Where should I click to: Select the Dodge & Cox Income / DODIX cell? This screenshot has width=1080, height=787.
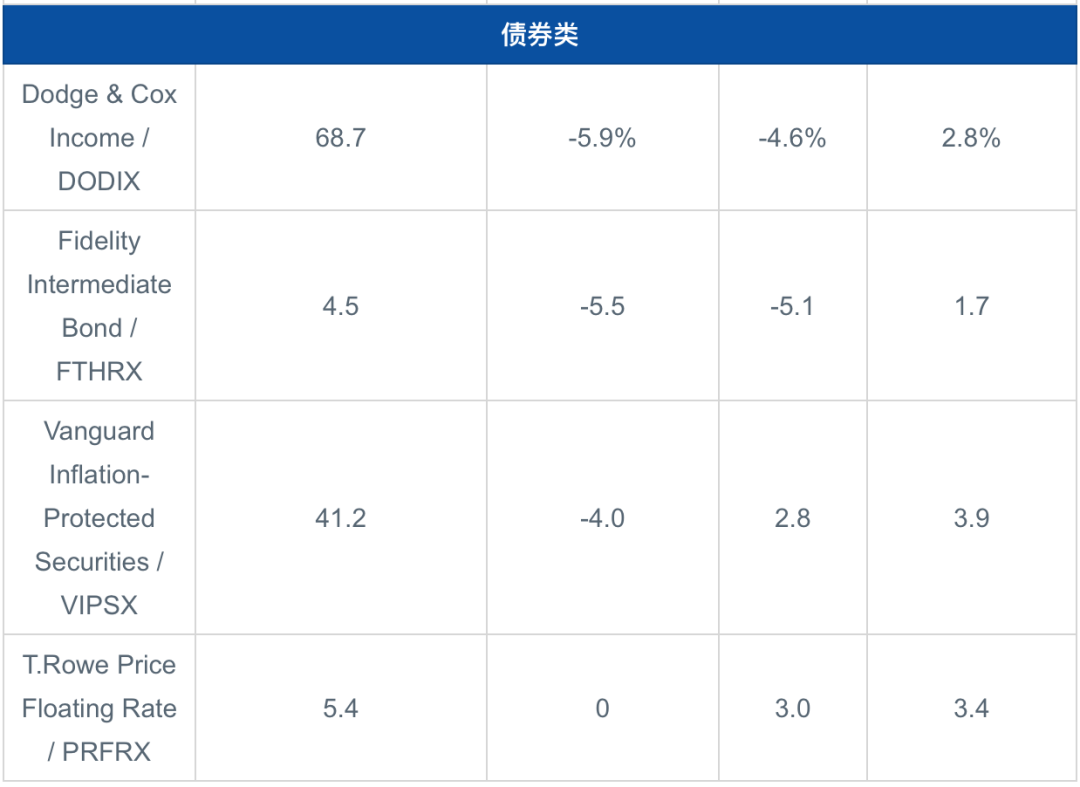(99, 138)
